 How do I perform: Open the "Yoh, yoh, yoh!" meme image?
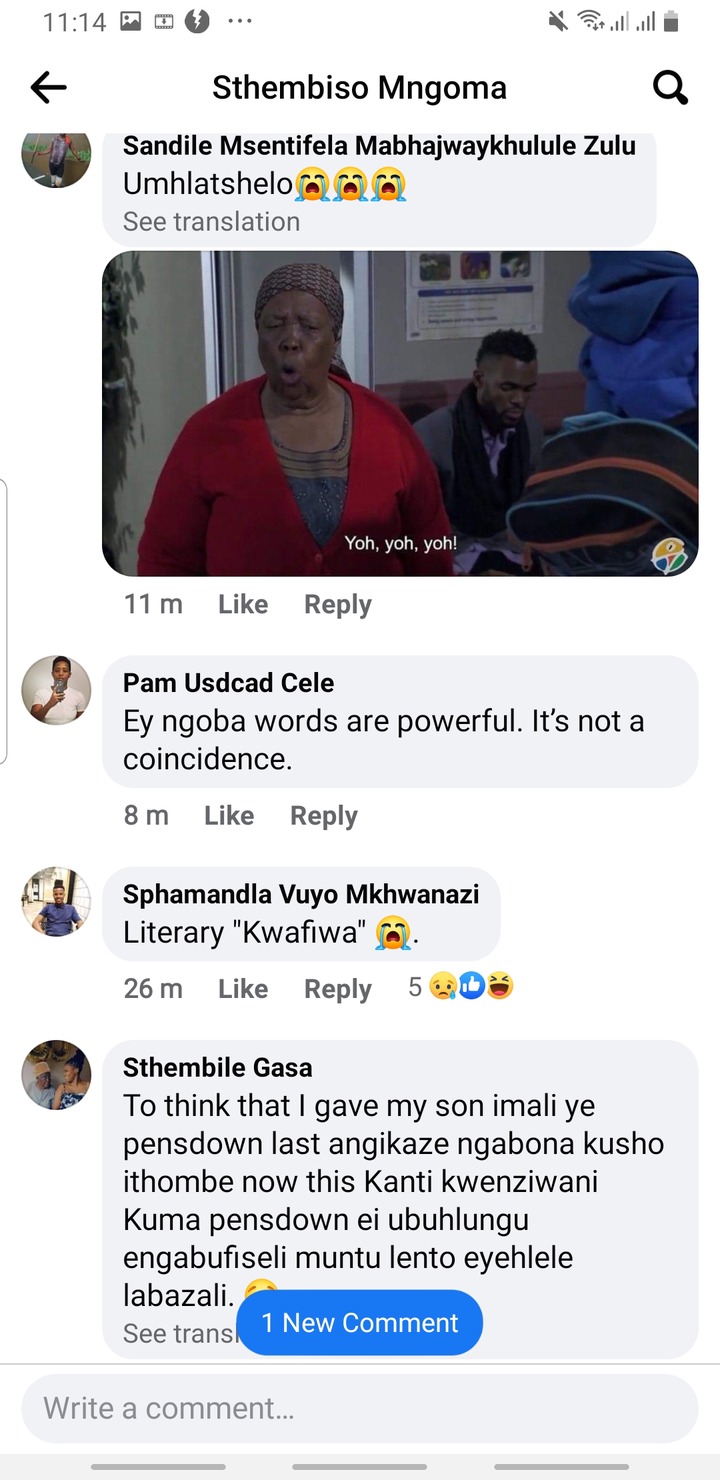point(400,413)
